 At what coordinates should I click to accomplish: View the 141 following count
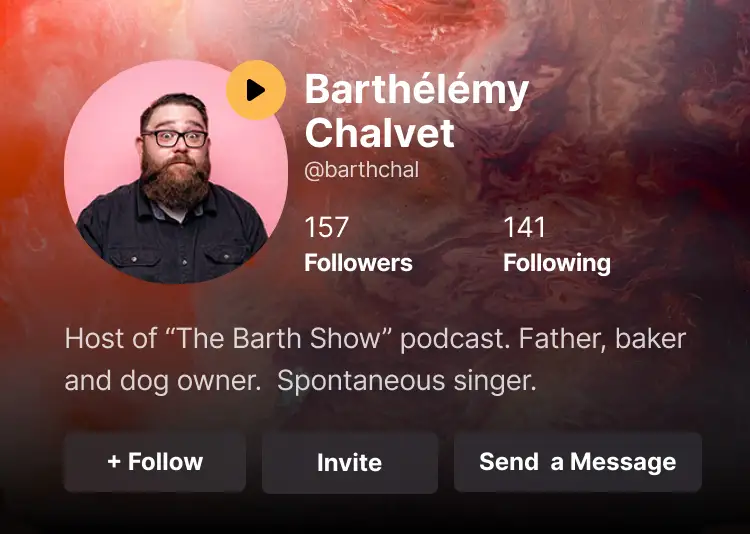pos(524,227)
